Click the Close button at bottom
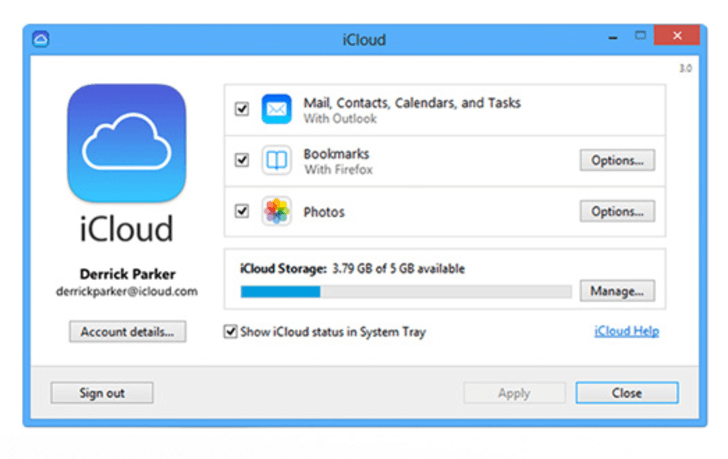This screenshot has height=459, width=728. [627, 393]
